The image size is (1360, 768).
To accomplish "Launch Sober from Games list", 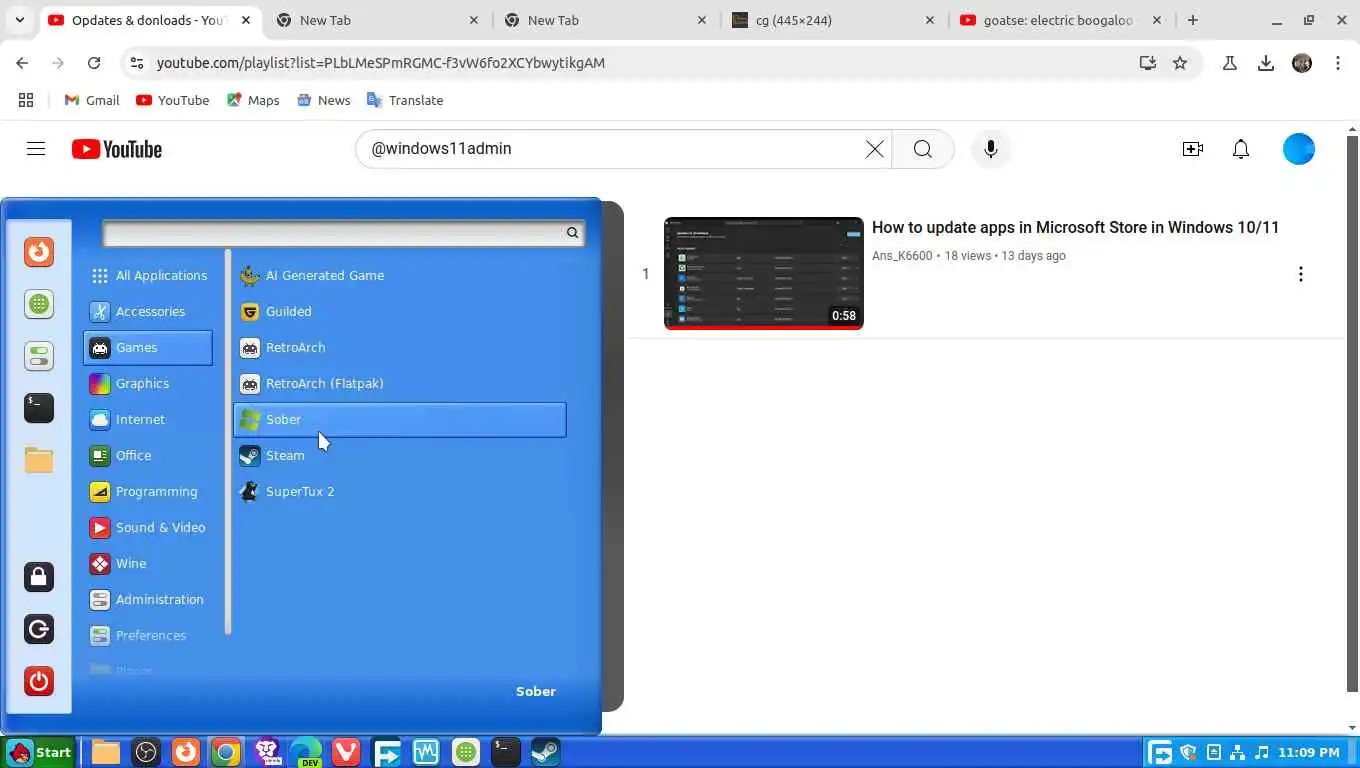I will coord(400,420).
